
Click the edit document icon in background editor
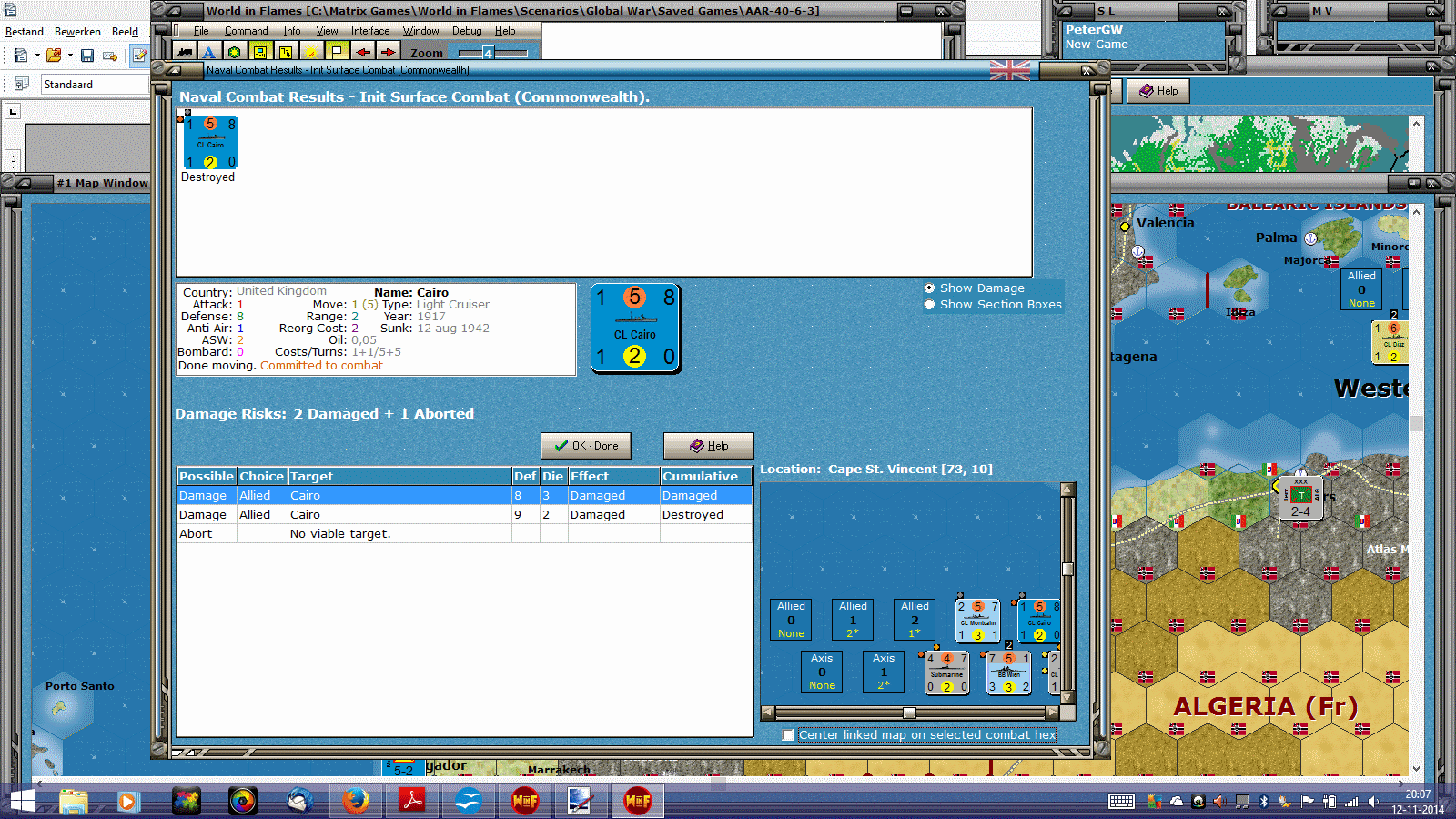(139, 56)
